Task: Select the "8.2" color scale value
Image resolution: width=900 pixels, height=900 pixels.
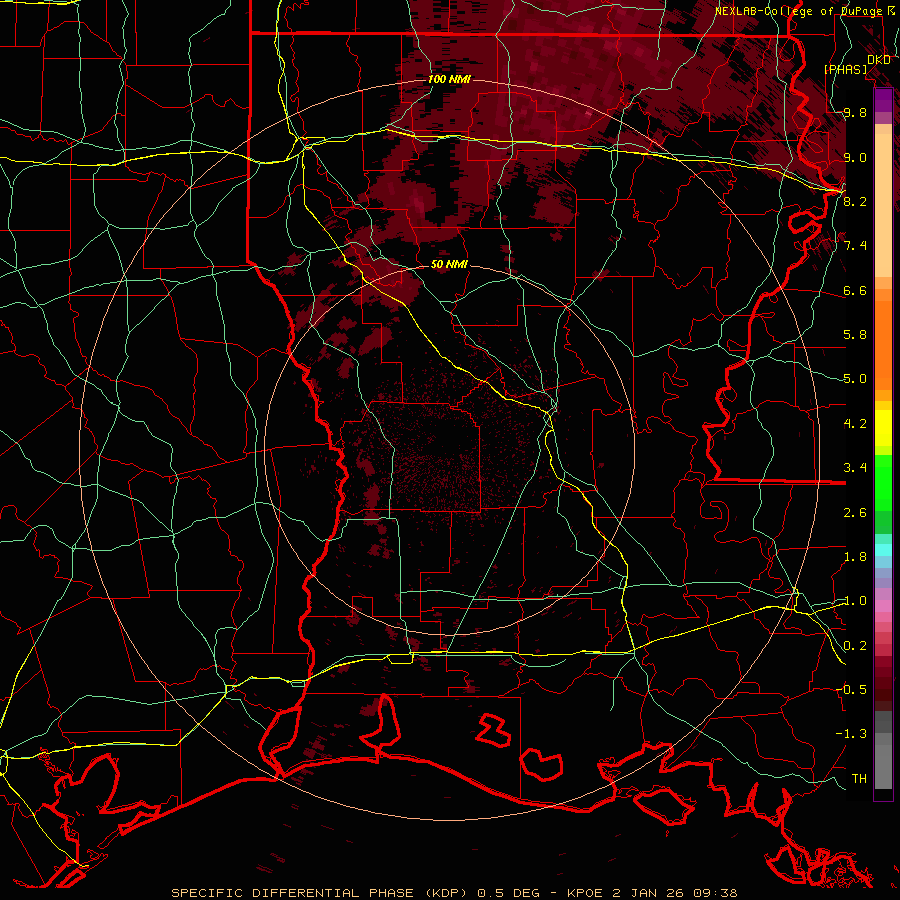Action: tap(855, 202)
